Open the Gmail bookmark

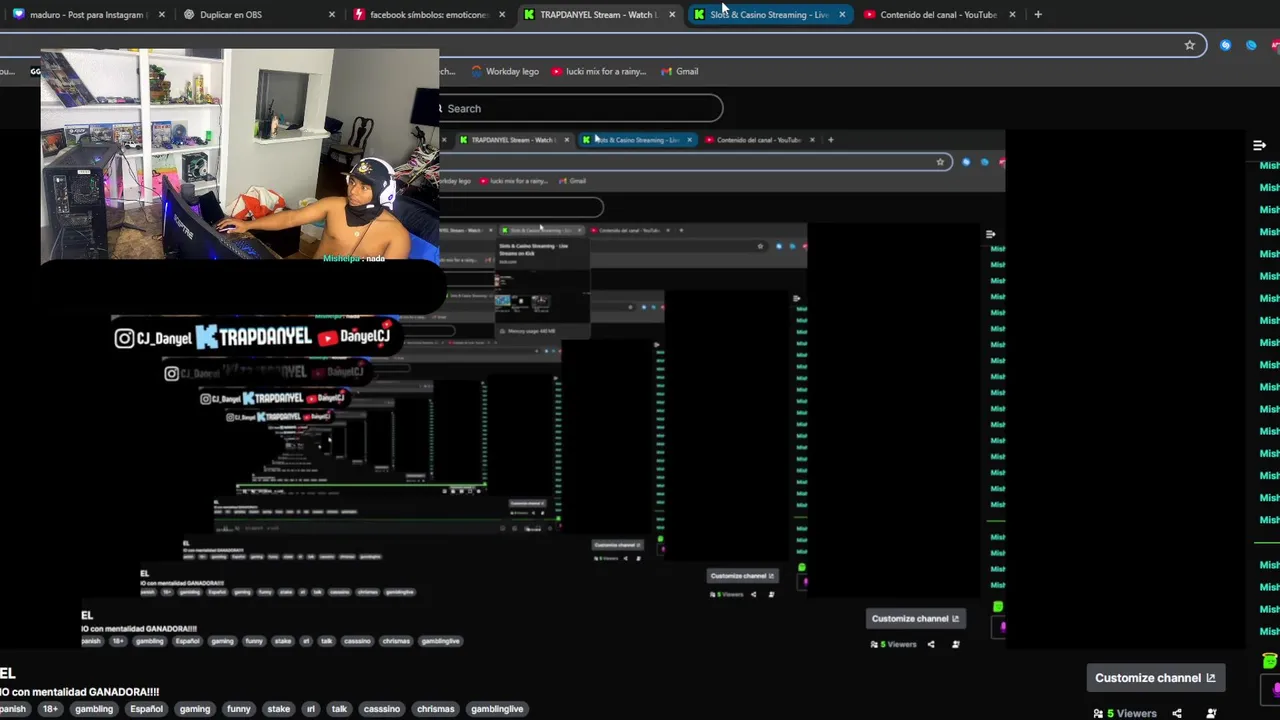(678, 71)
